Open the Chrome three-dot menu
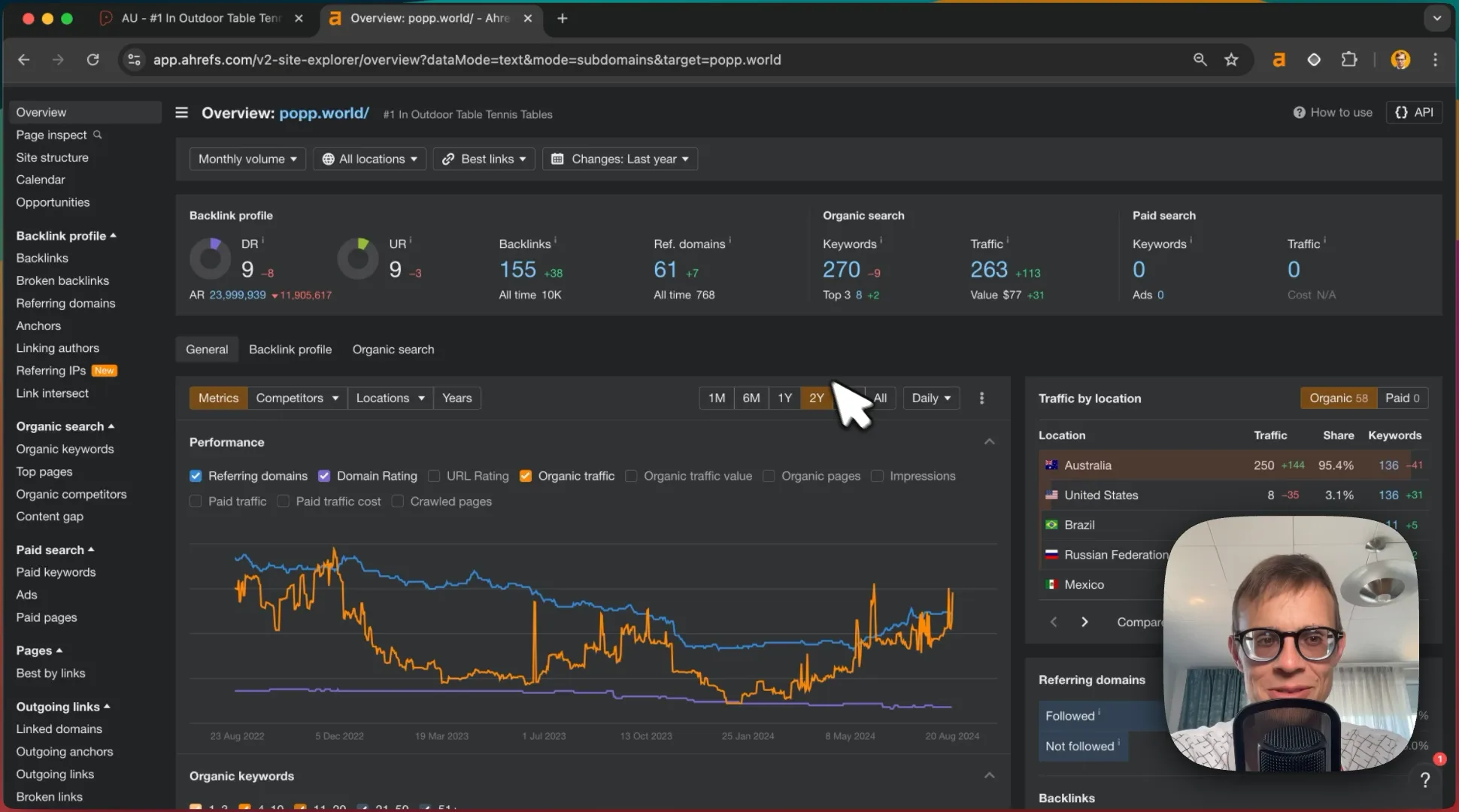This screenshot has height=812, width=1459. (x=1435, y=59)
